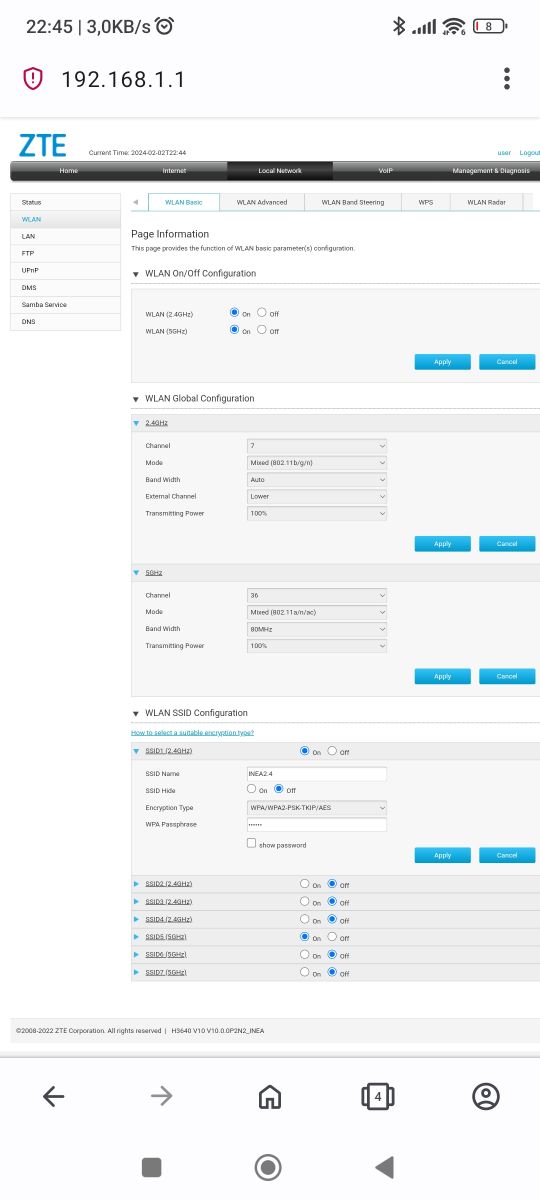Switch to the WLAN Advanced tab
540x1200 pixels.
262,202
